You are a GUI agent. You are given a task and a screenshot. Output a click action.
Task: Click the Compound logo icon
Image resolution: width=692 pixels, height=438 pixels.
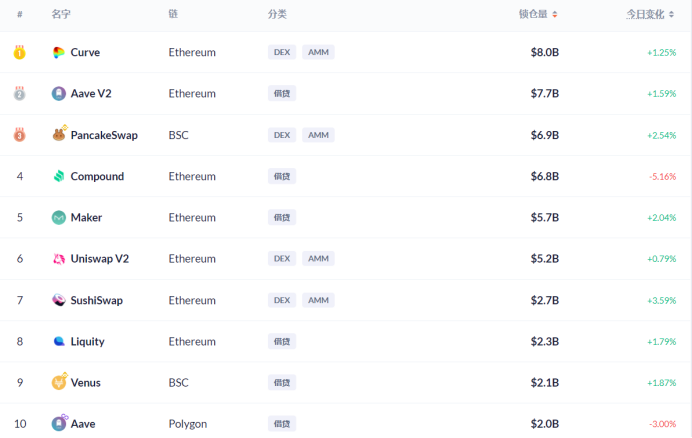[59, 176]
